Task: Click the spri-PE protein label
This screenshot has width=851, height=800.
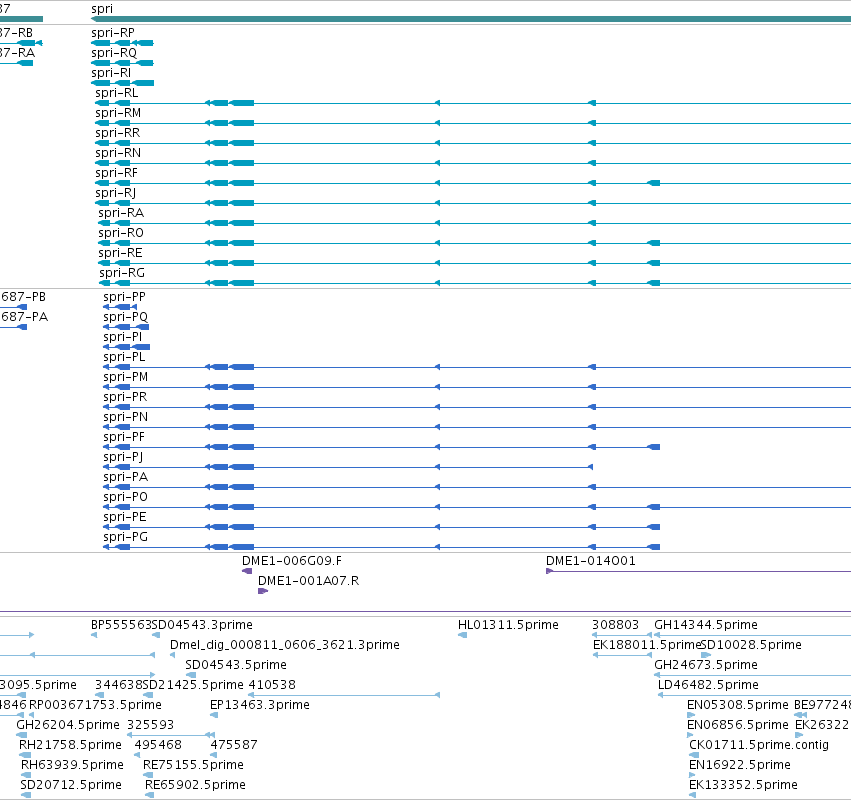Action: point(125,517)
